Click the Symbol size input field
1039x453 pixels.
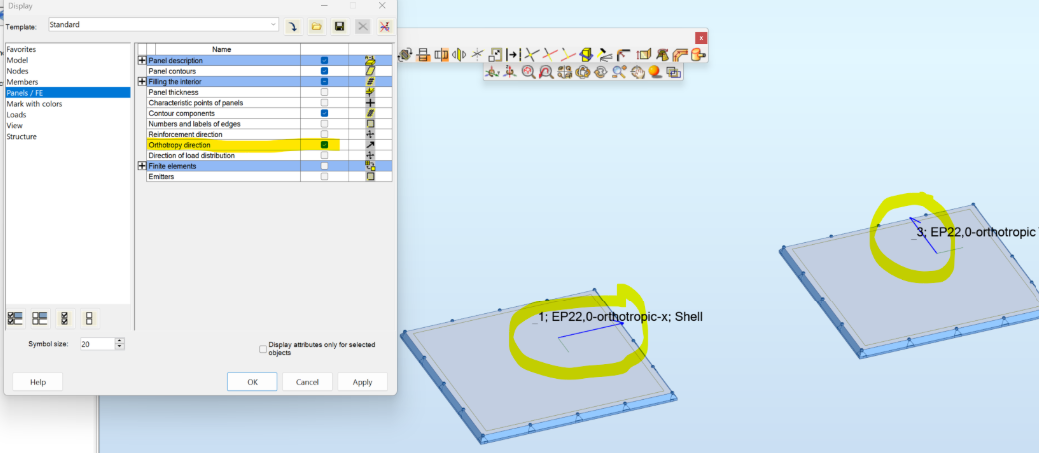point(97,344)
